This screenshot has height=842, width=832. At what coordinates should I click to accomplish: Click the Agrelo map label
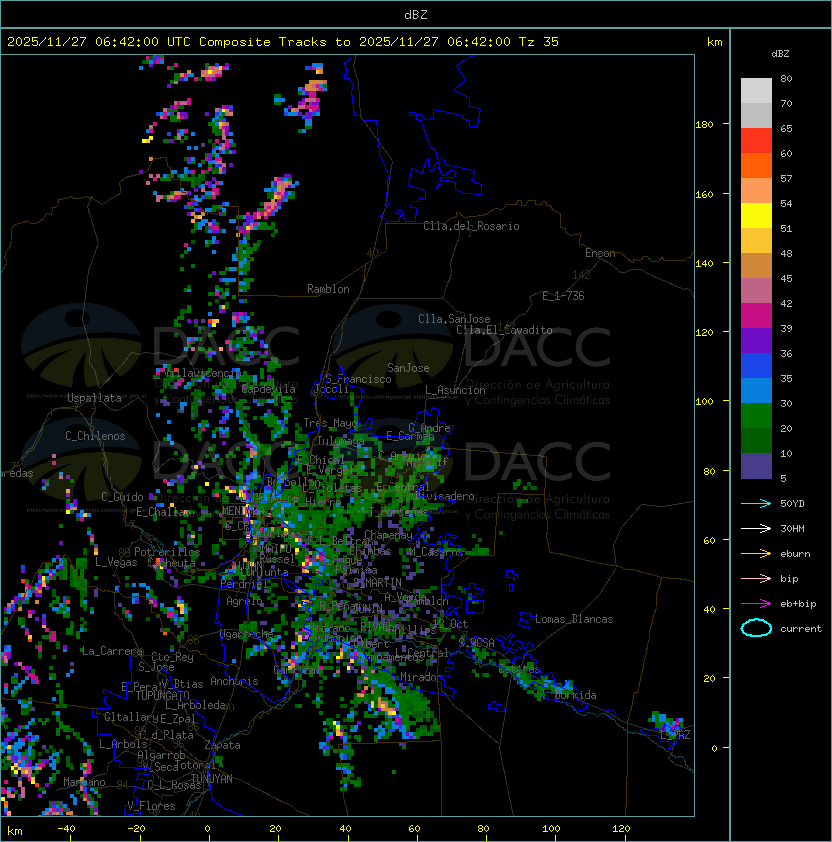pyautogui.click(x=244, y=601)
